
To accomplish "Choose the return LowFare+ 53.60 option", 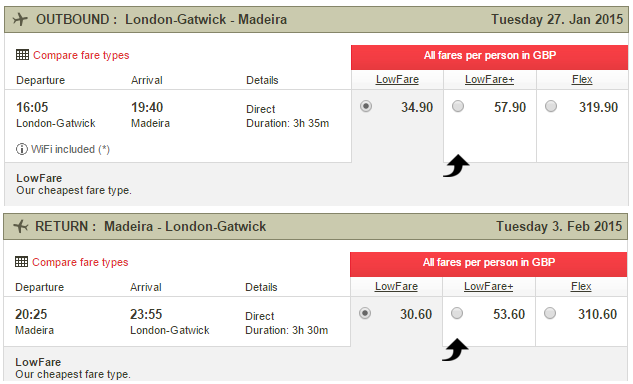I will [x=457, y=313].
